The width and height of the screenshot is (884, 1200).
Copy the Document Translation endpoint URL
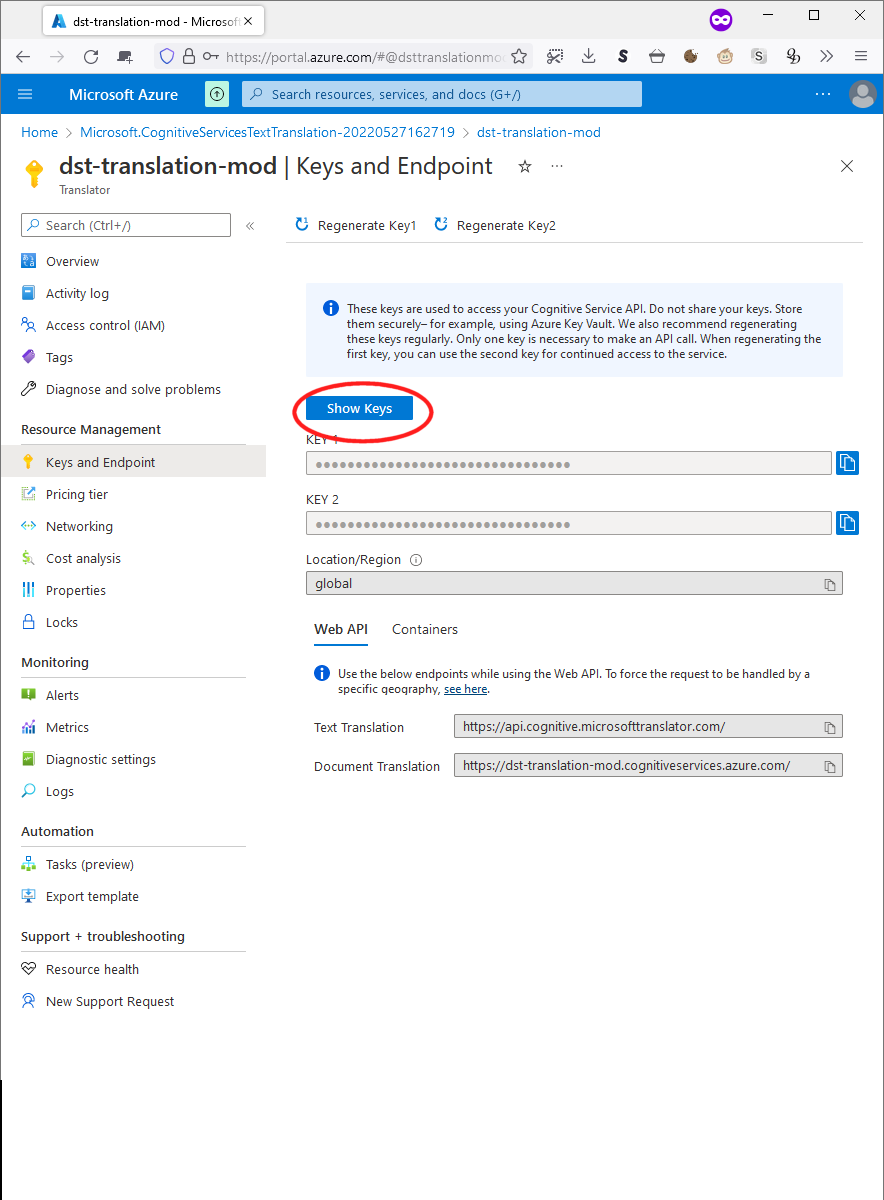(830, 766)
